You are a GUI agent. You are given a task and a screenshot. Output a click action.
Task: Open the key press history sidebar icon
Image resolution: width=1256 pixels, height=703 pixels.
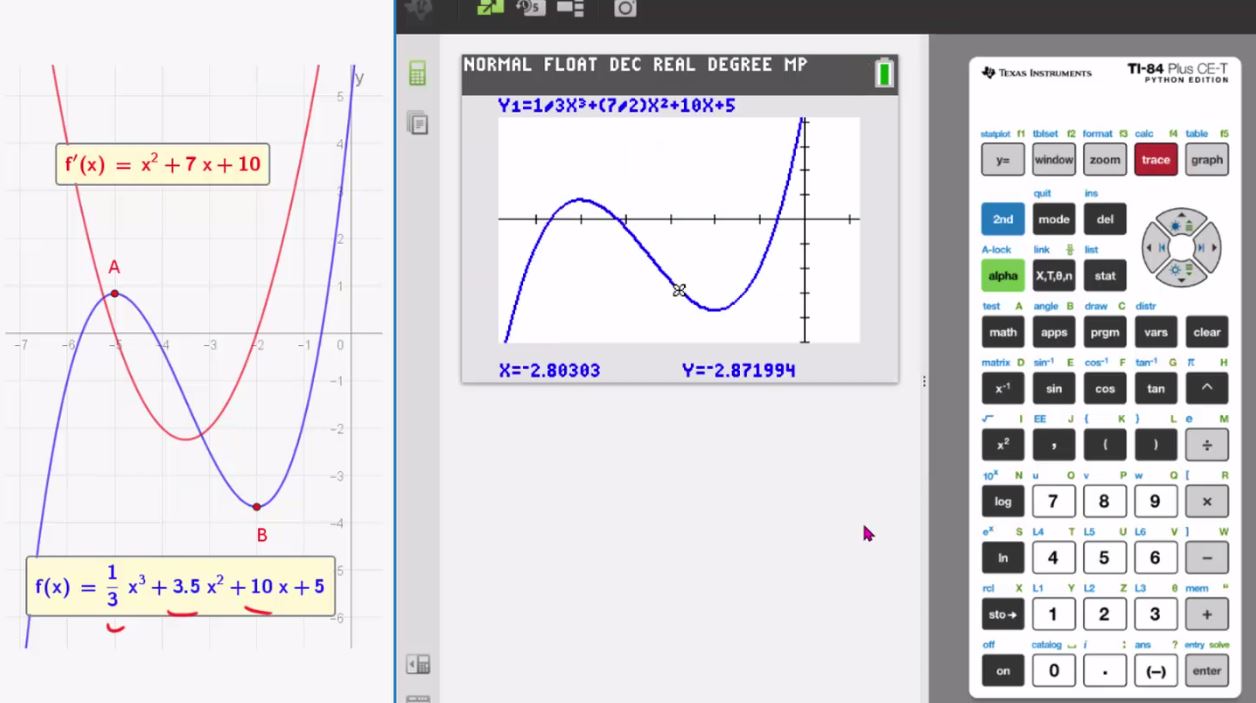click(417, 123)
